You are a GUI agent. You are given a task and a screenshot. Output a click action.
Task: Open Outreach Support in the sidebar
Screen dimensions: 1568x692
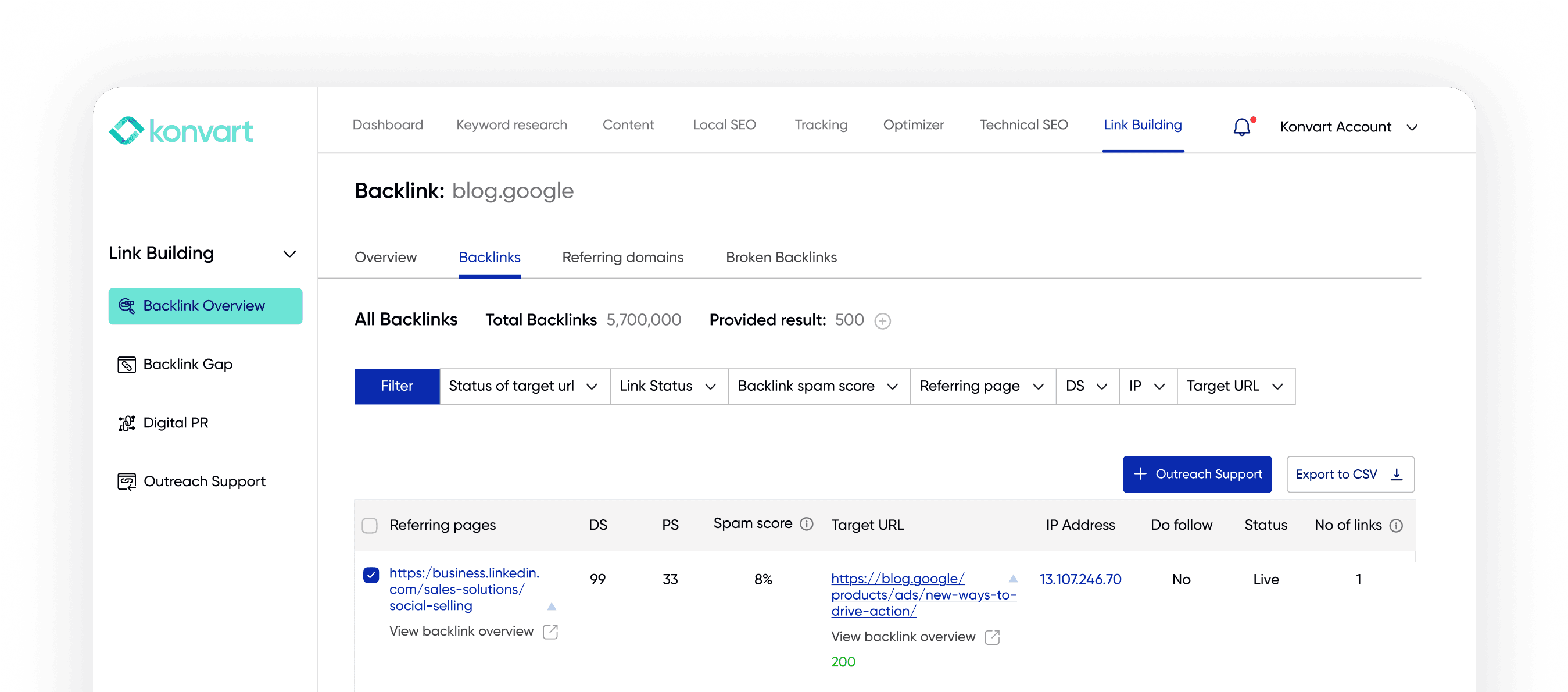coord(204,481)
